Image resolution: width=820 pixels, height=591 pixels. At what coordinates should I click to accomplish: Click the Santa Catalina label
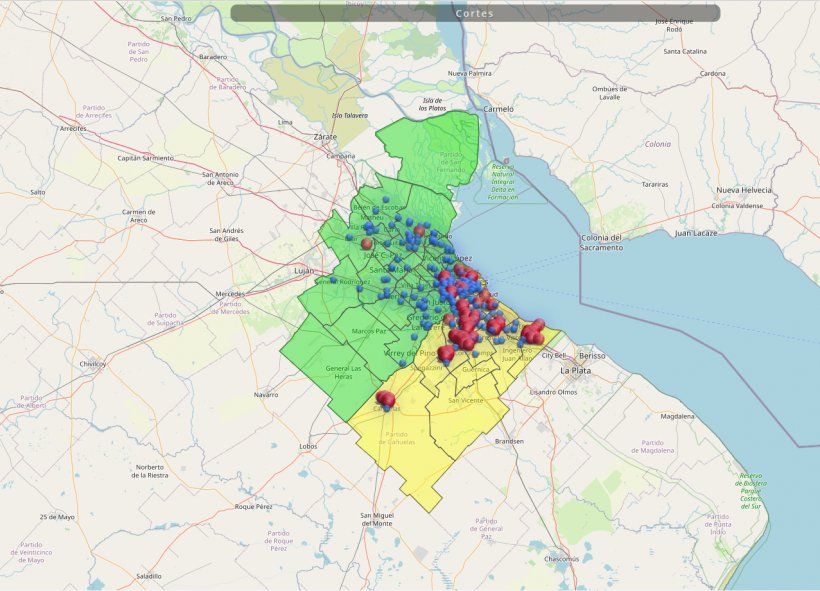click(685, 51)
